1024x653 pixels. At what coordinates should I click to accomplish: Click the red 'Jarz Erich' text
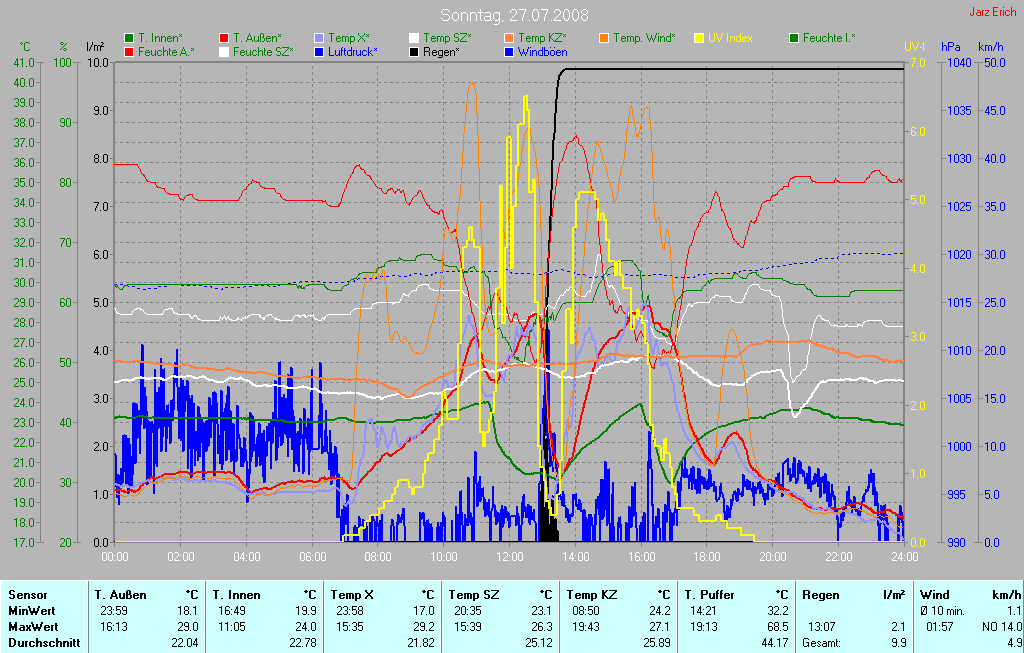click(x=993, y=12)
